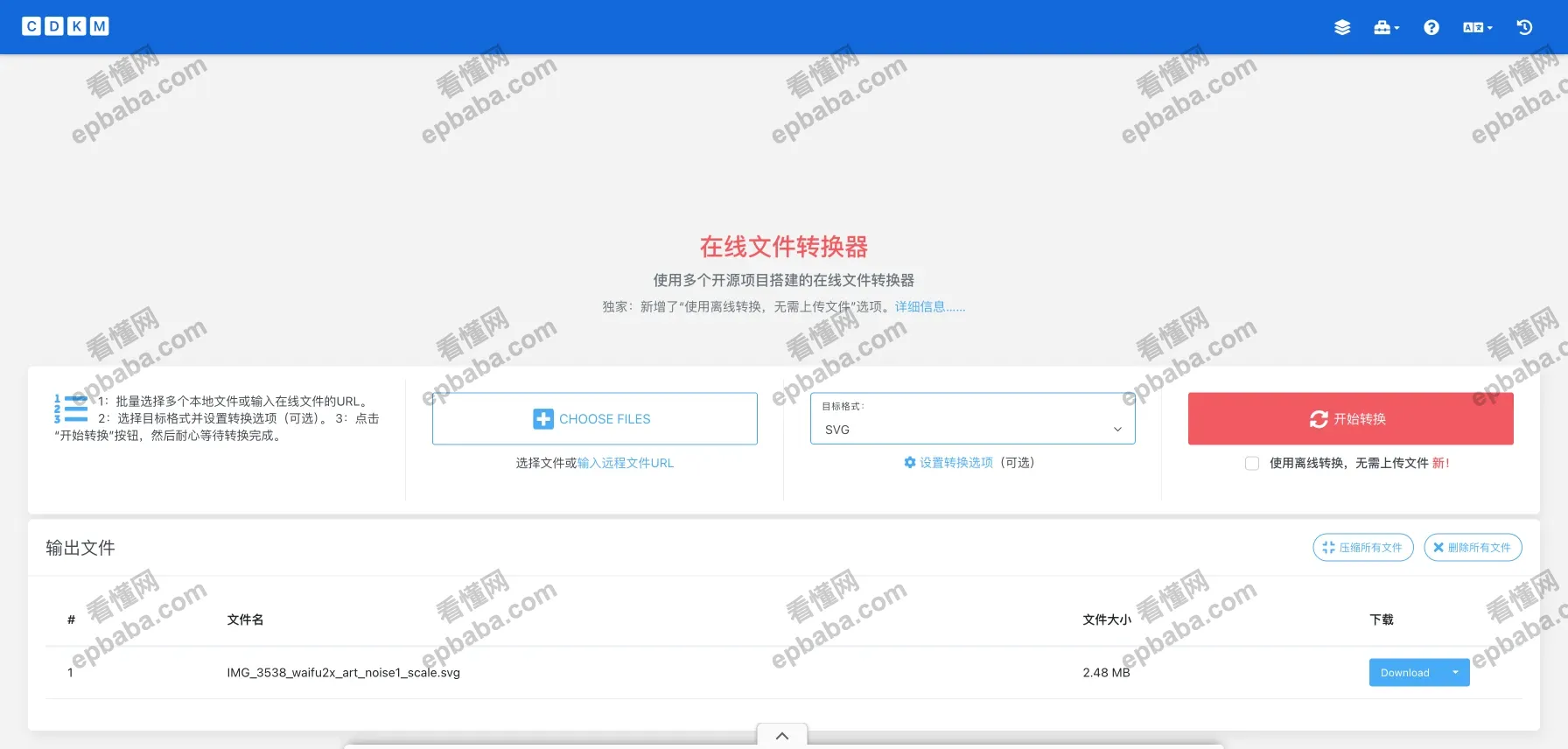Click the 输出文件 heading
This screenshot has height=749, width=1568.
(x=80, y=548)
